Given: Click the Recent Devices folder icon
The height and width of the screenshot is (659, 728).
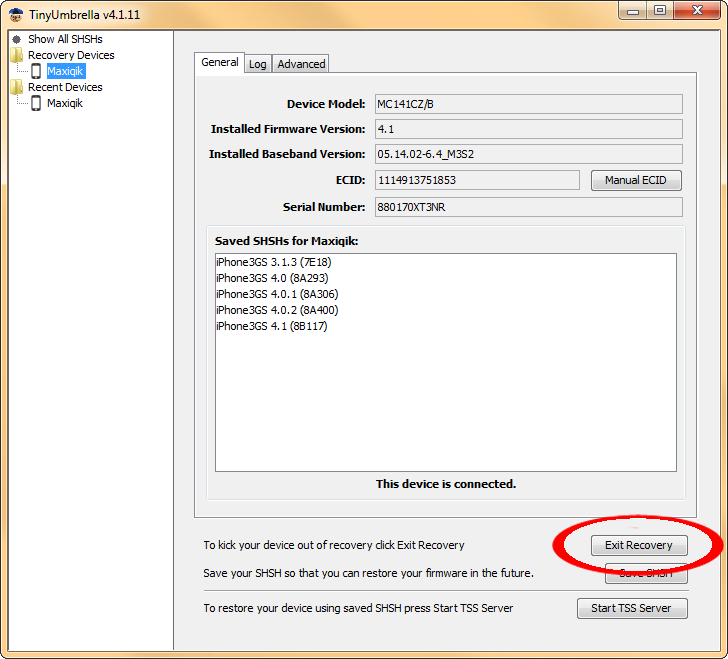Looking at the screenshot, I should click(x=17, y=87).
